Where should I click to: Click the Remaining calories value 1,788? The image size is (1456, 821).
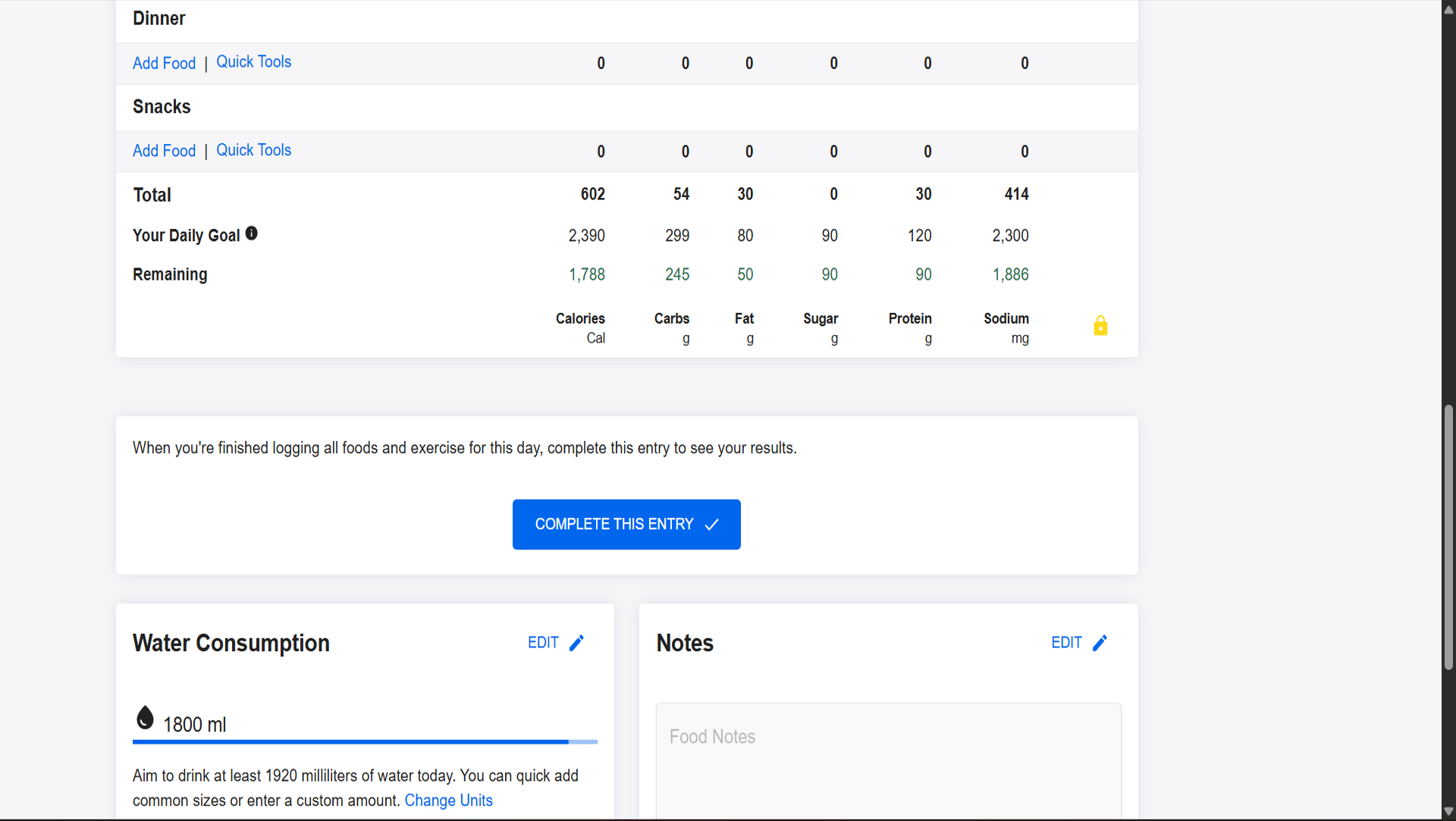[x=586, y=274]
